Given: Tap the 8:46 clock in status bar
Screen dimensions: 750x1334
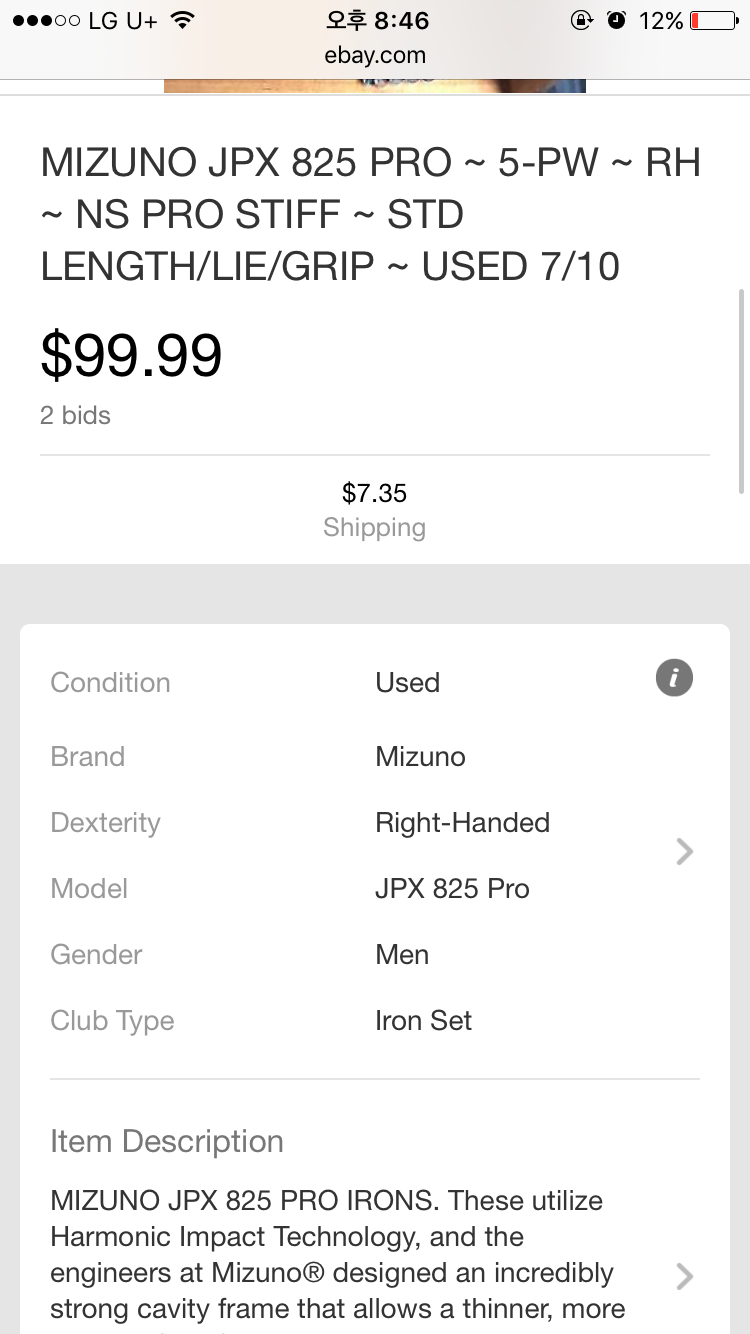Looking at the screenshot, I should [377, 20].
